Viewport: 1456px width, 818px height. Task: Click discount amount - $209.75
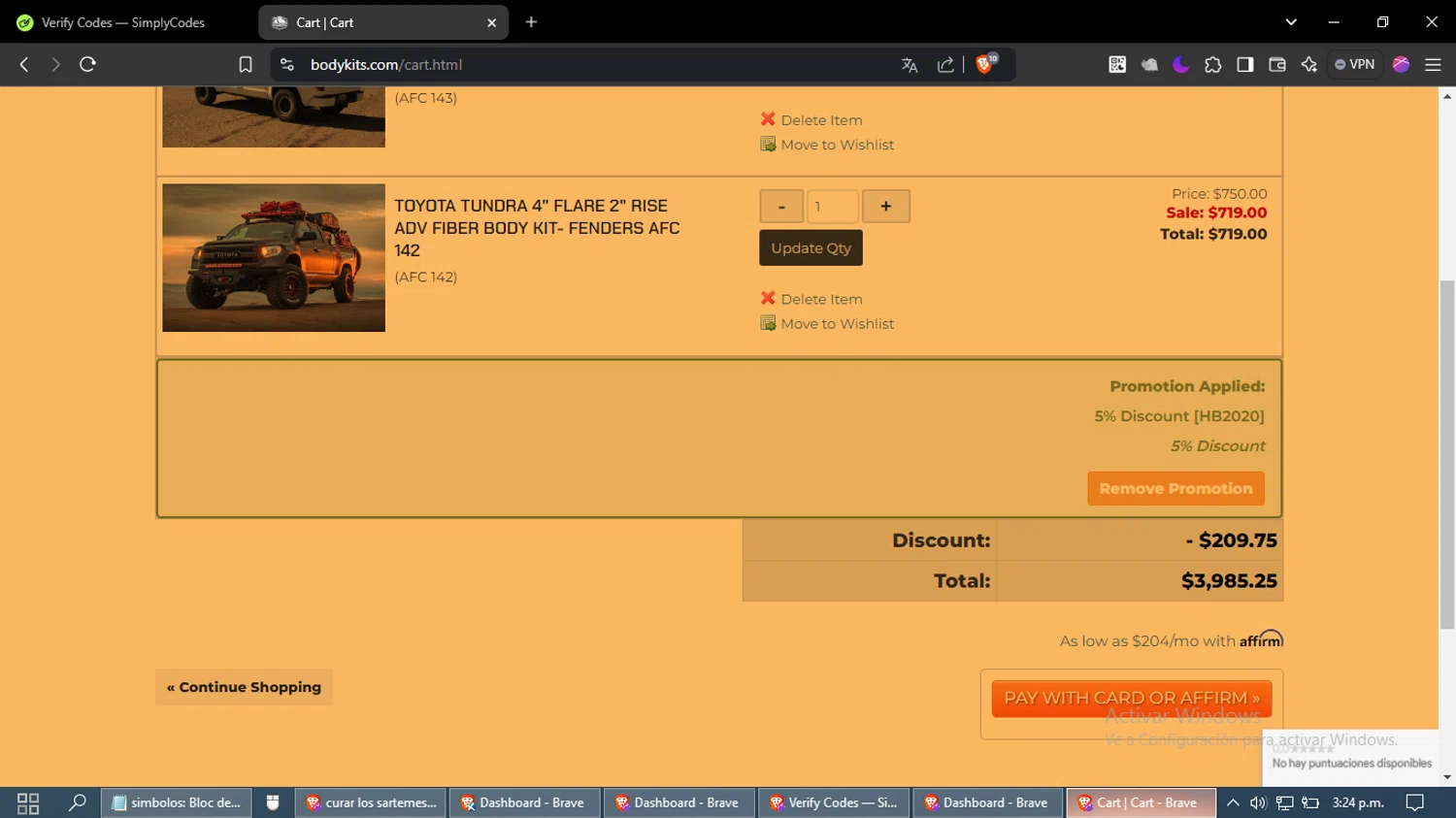coord(1231,540)
